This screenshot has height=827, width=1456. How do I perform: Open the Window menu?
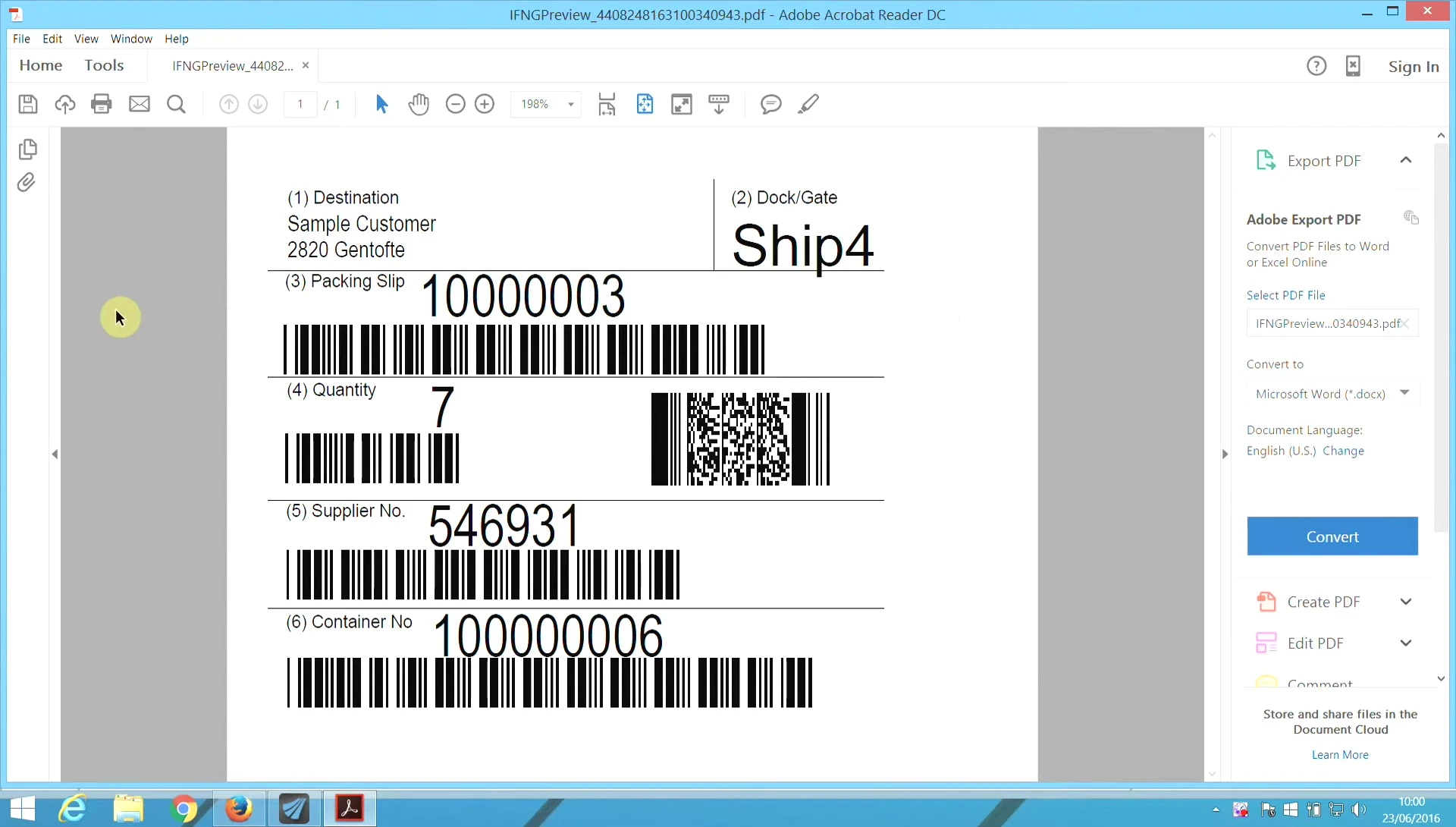[131, 39]
